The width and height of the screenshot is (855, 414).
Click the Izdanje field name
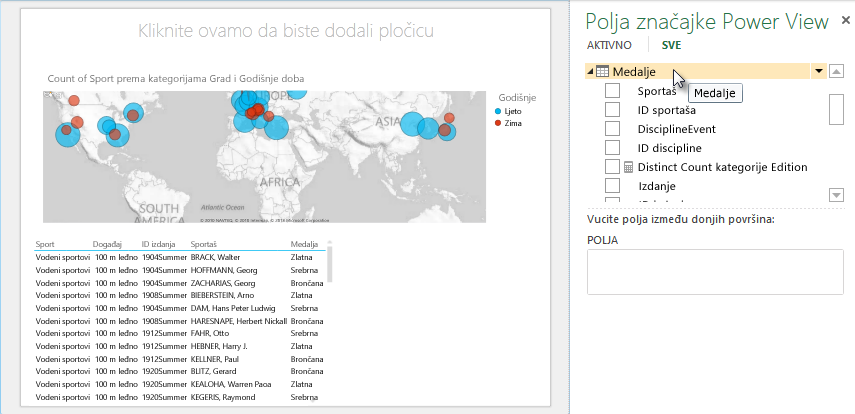tap(657, 186)
